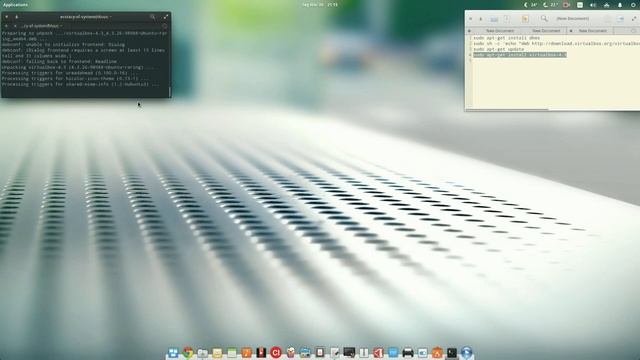The width and height of the screenshot is (640, 360).
Task: Open the green calendar icon in dock
Action: coord(232,352)
